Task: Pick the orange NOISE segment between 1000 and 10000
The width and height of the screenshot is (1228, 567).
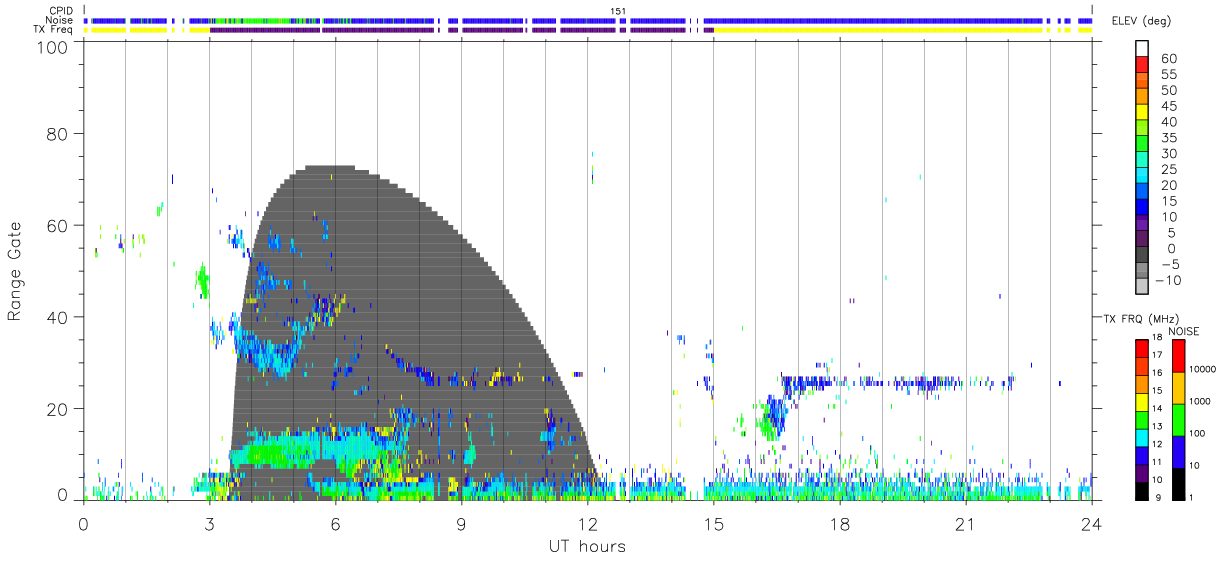Action: [x=1178, y=387]
